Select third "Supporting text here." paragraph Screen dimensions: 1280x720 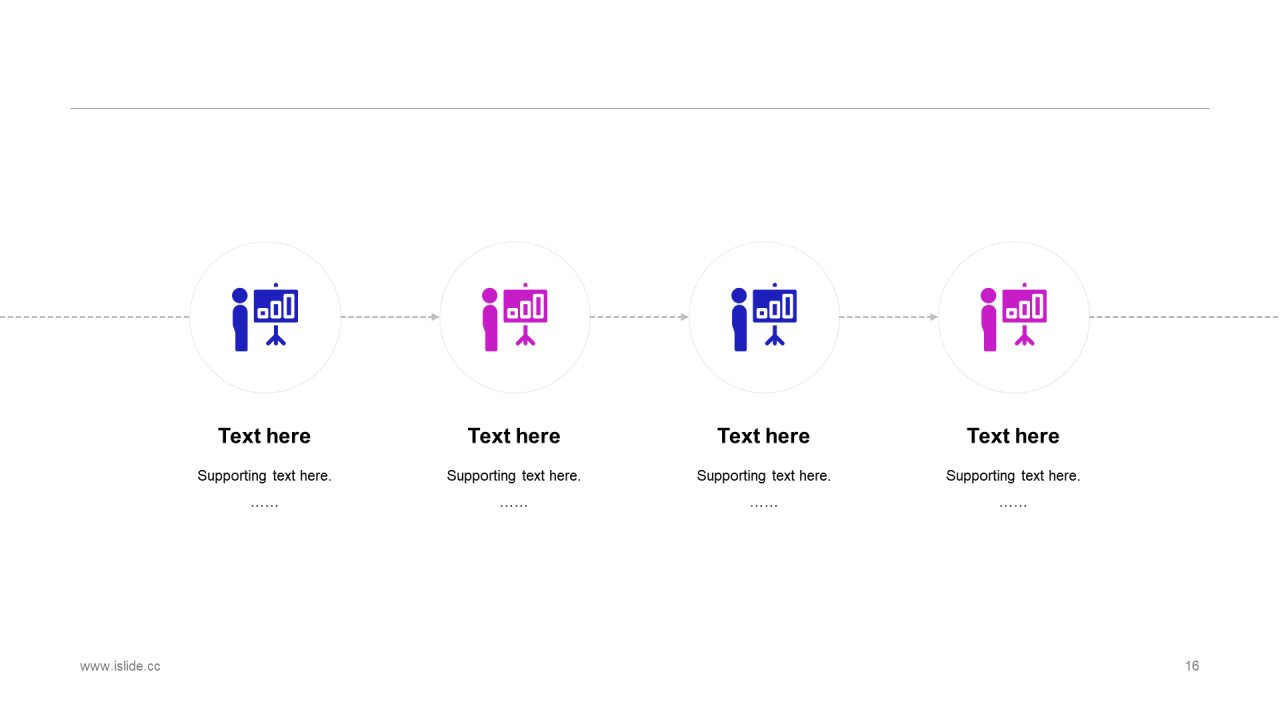pos(764,476)
